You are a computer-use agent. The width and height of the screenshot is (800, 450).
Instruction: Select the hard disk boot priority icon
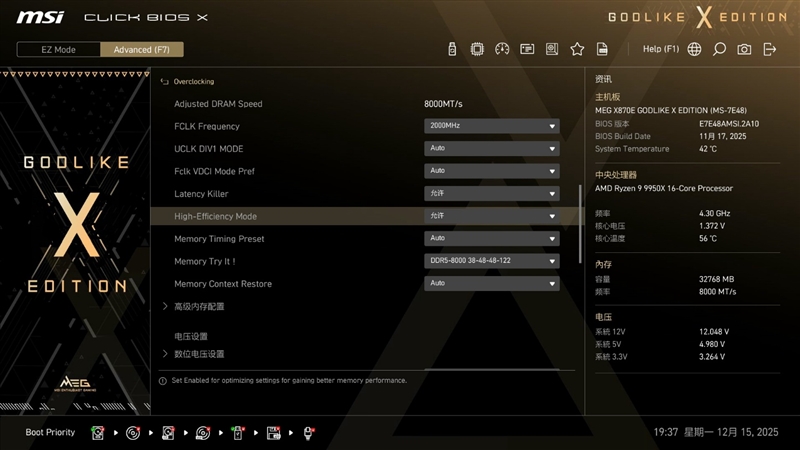tap(97, 433)
